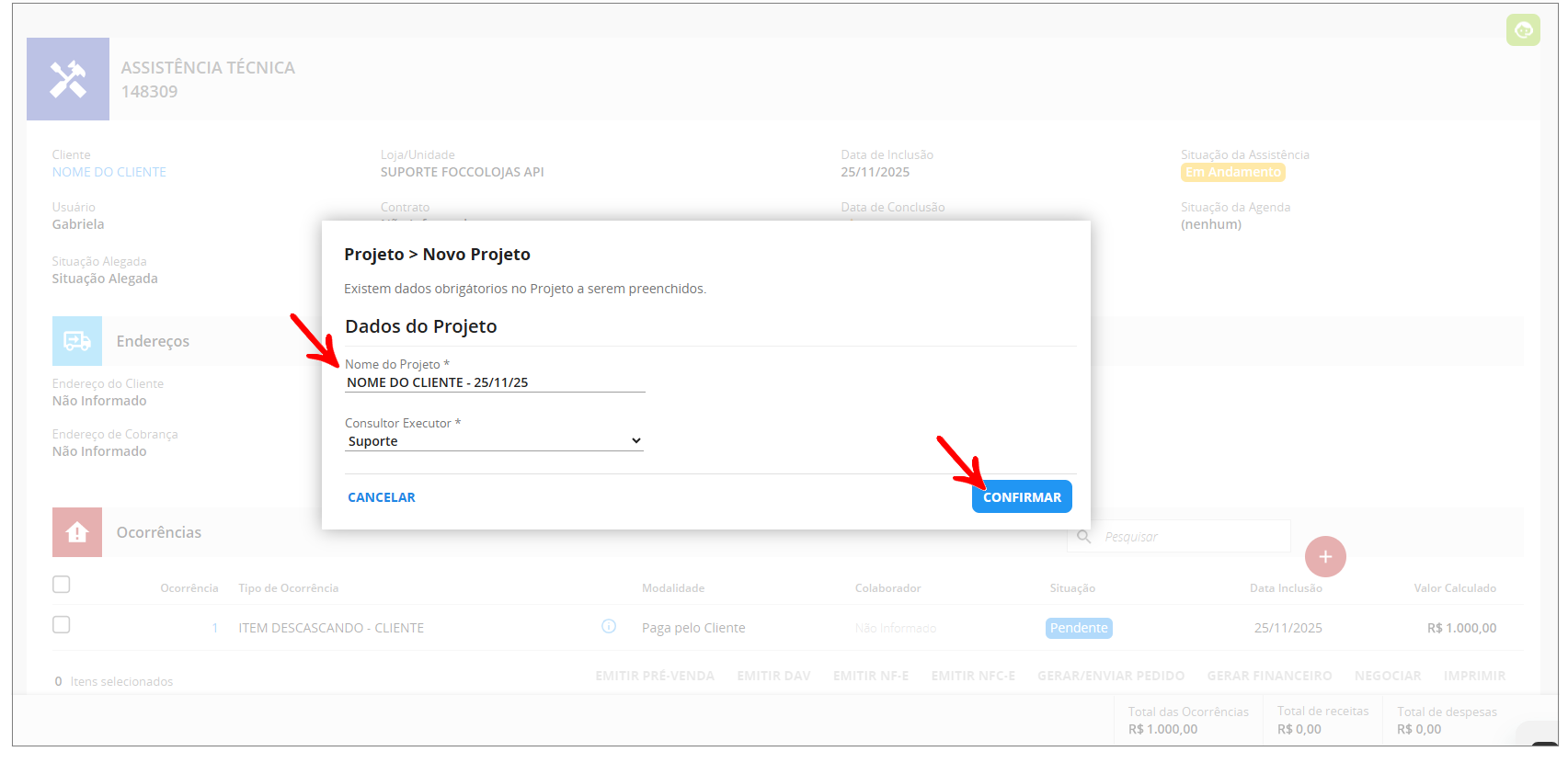The image size is (1568, 763).
Task: Click the Não Informado collaborator cell
Action: coord(896,628)
